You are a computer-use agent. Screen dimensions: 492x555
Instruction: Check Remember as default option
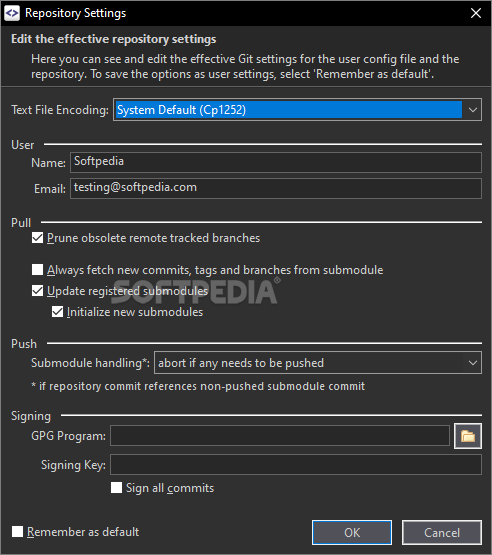click(17, 532)
